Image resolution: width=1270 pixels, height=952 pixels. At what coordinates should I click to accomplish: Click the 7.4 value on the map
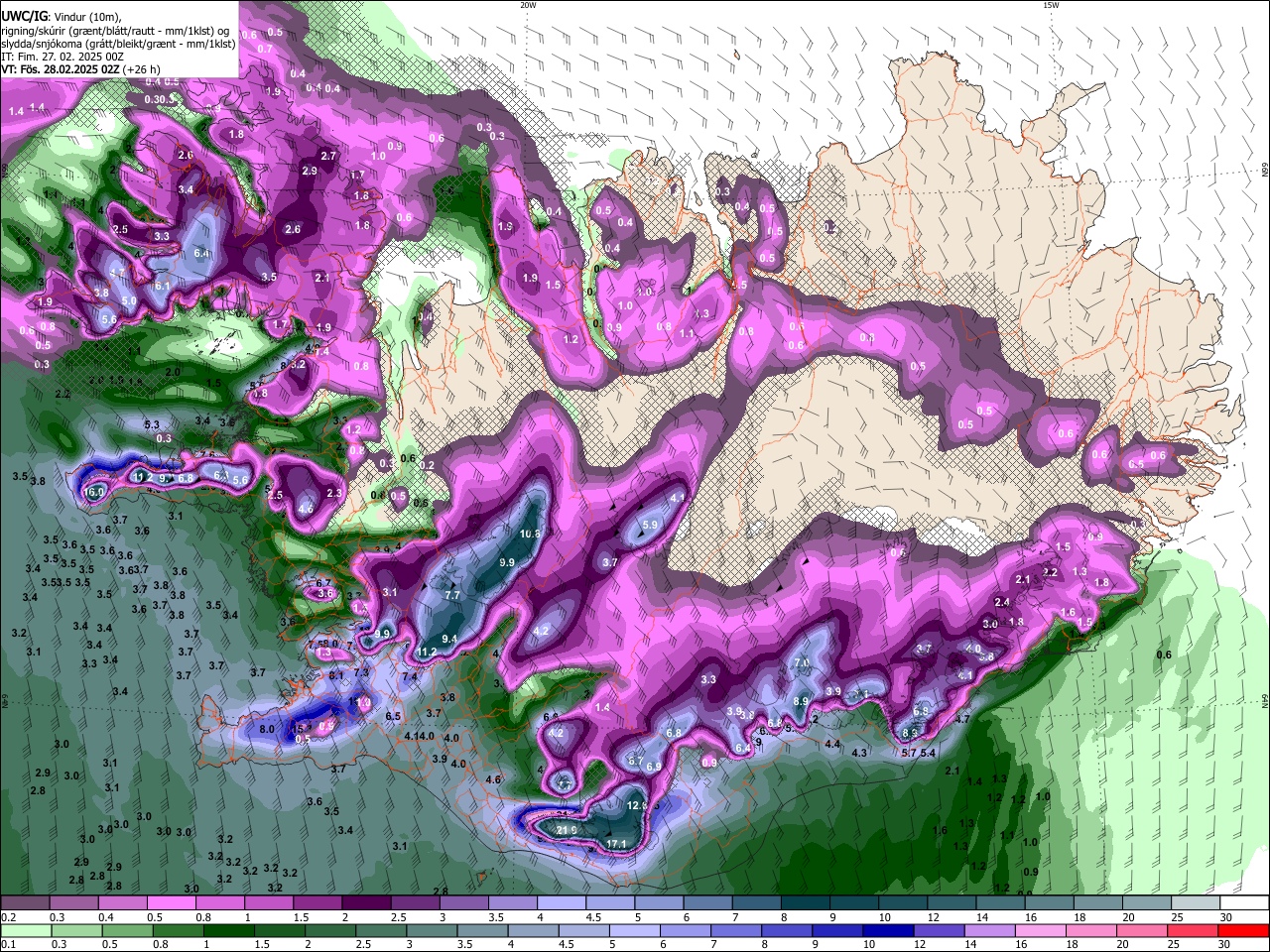(x=409, y=676)
